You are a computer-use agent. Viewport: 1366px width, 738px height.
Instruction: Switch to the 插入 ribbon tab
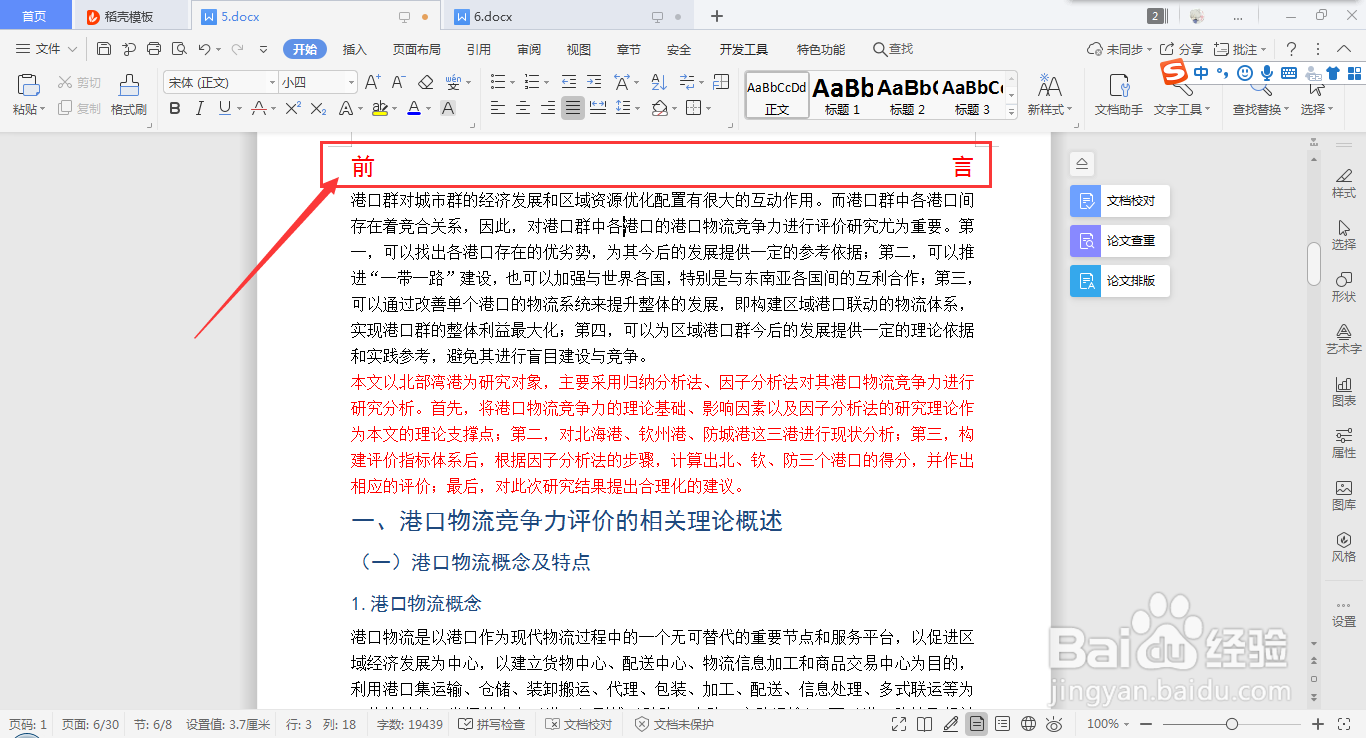(x=354, y=48)
